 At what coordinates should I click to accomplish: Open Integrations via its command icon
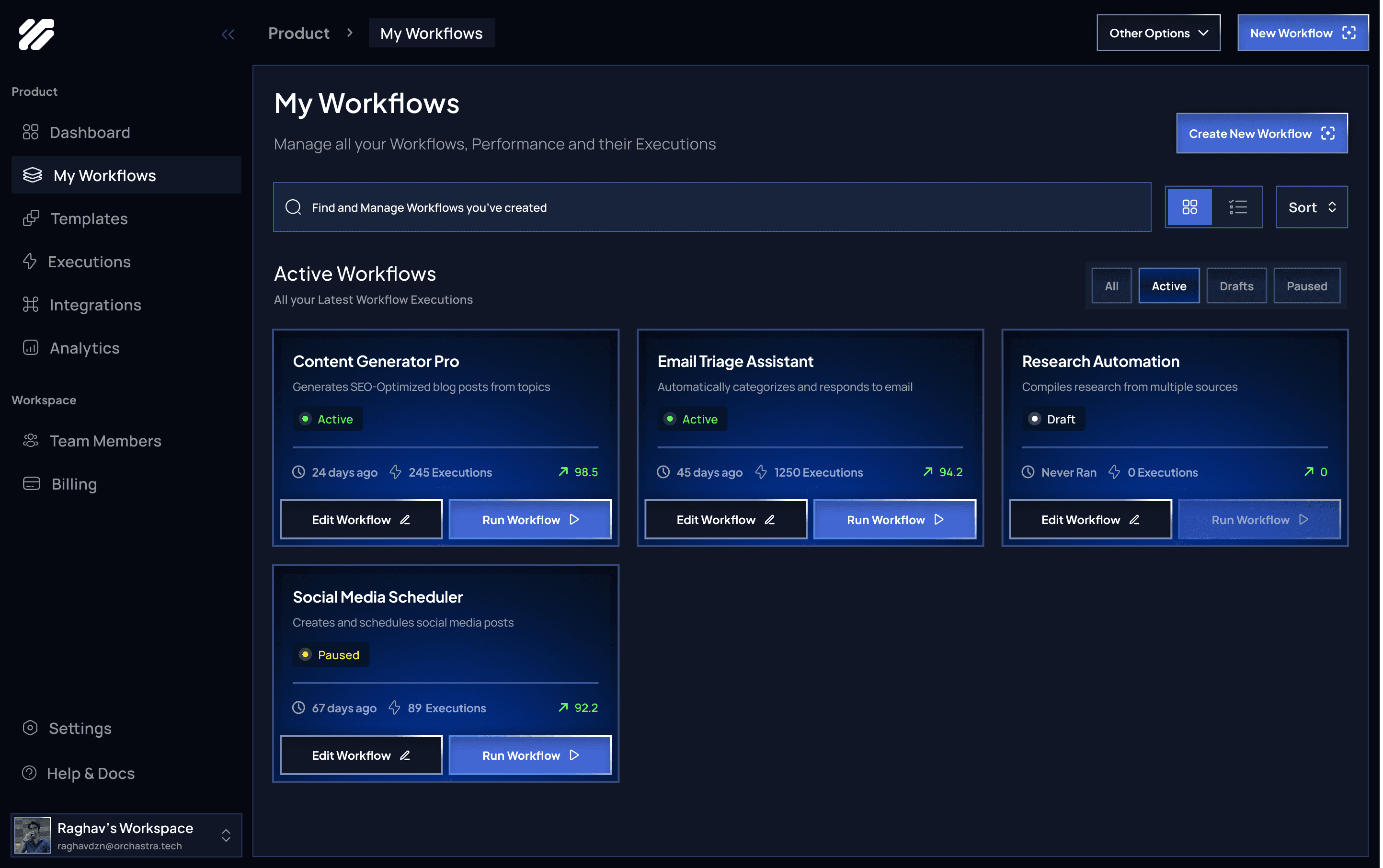(31, 304)
